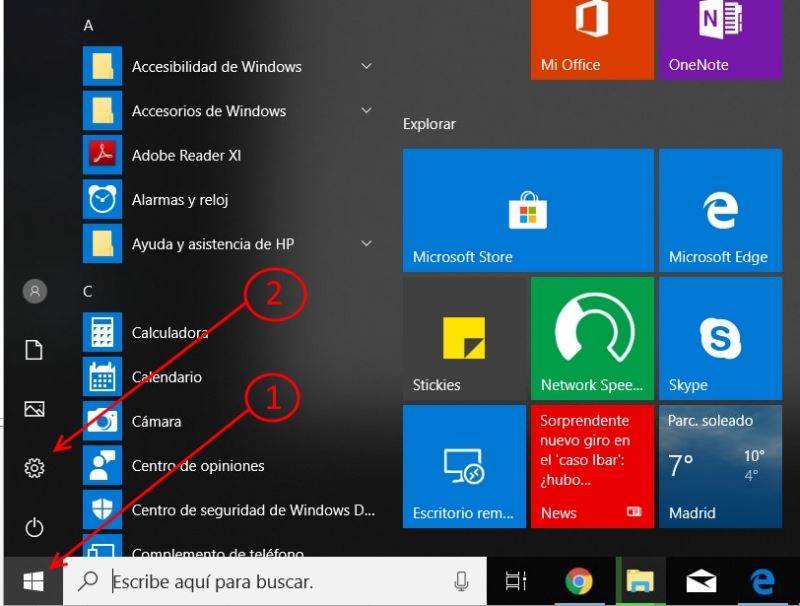Viewport: 800px width, 606px height.
Task: Open the Documents sidebar icon
Action: [x=34, y=350]
